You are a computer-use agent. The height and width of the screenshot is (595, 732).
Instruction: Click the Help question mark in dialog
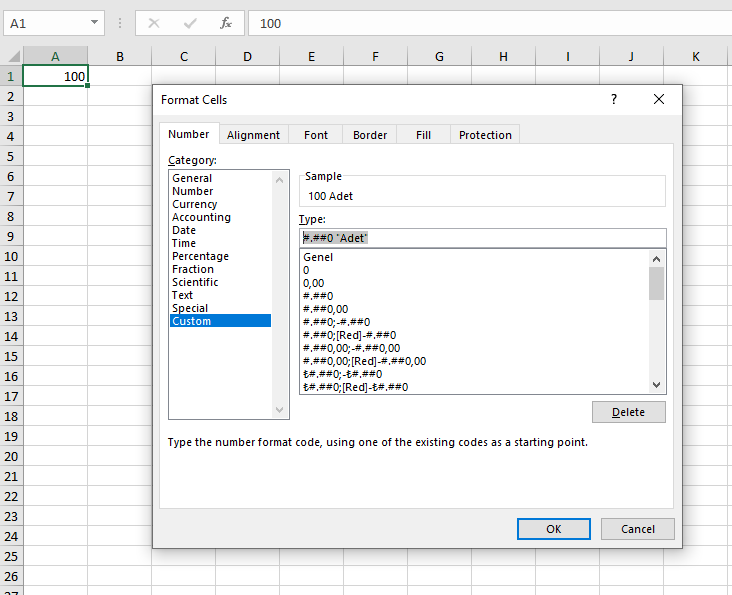pyautogui.click(x=614, y=99)
